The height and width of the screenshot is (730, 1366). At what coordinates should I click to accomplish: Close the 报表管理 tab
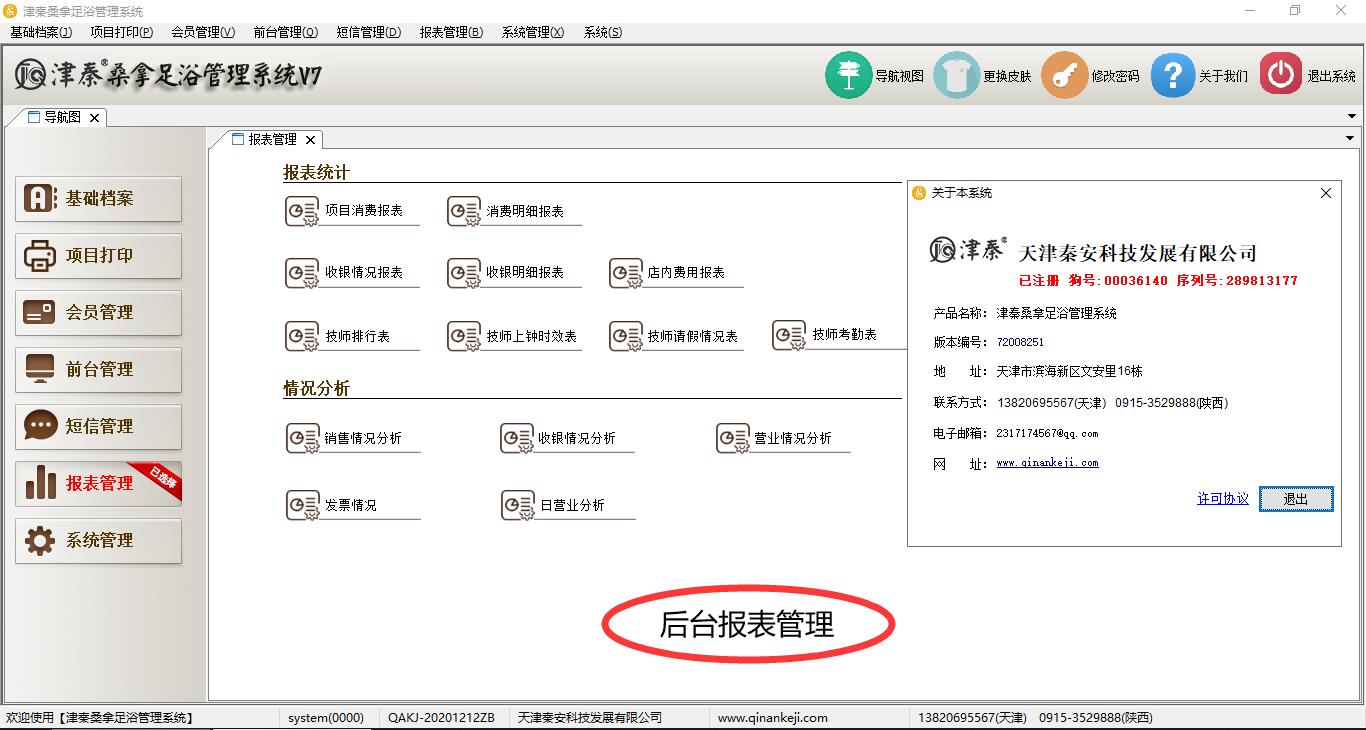[311, 140]
